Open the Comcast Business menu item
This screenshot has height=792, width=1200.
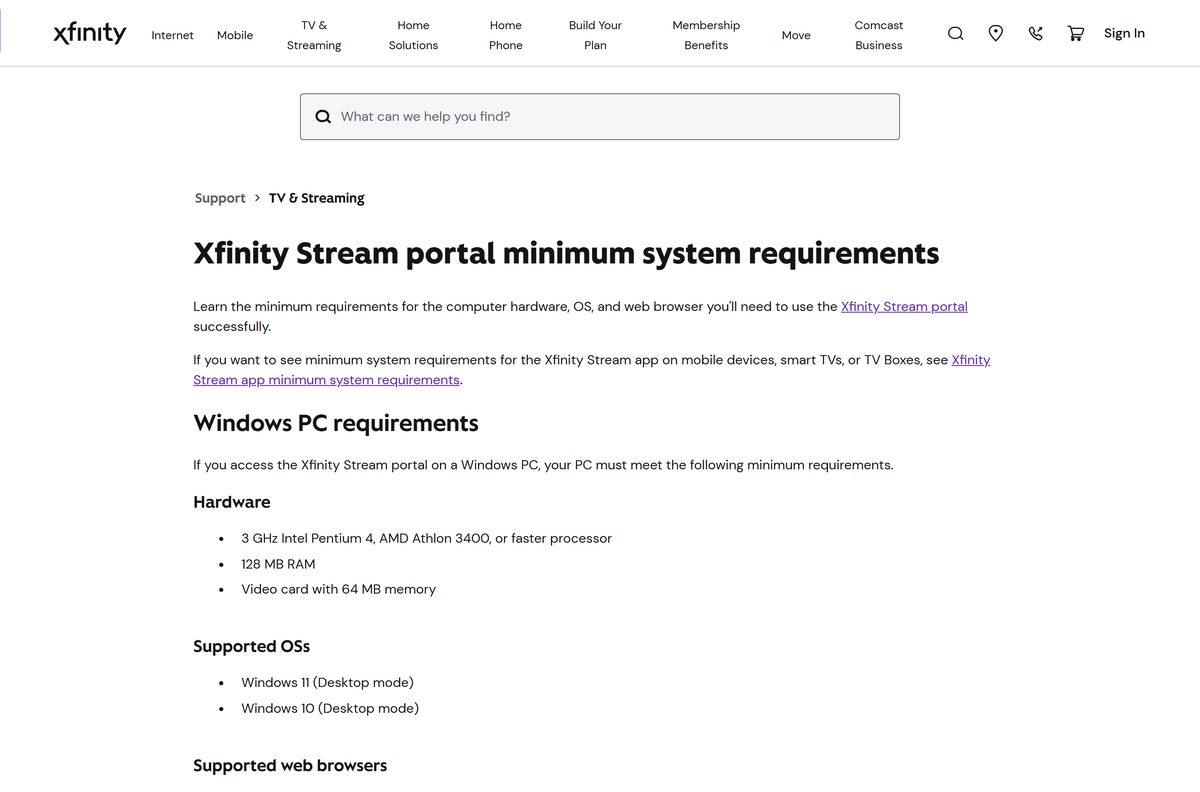[879, 35]
